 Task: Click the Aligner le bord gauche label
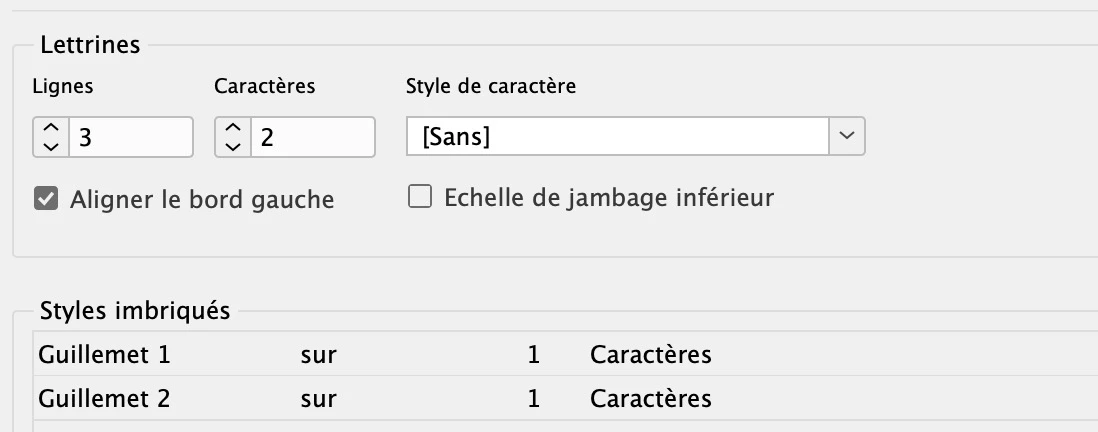pos(202,199)
